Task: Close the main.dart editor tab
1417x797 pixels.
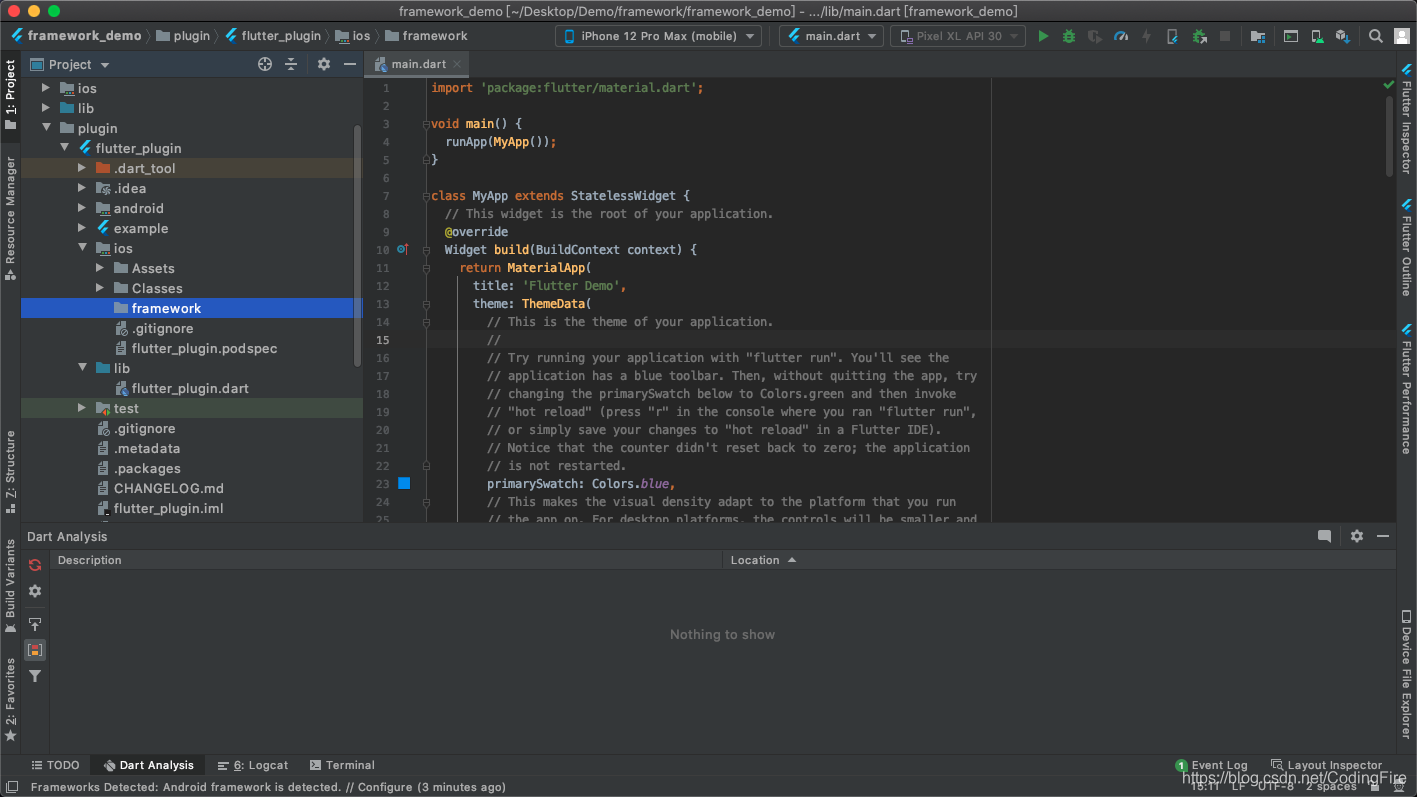Action: click(x=457, y=64)
